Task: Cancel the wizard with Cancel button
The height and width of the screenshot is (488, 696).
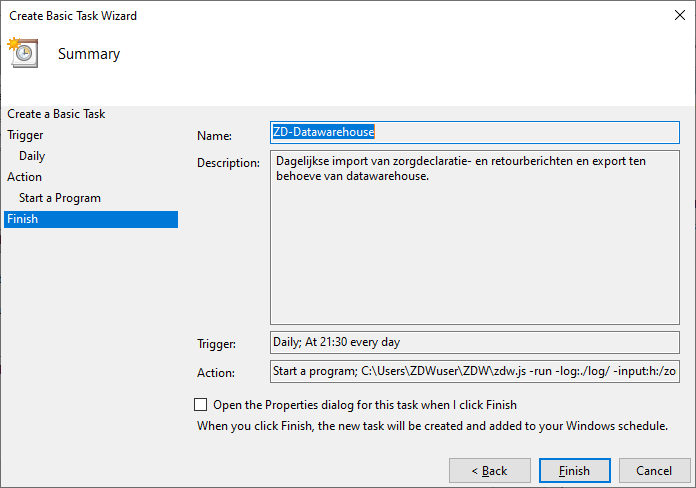Action: tap(655, 470)
